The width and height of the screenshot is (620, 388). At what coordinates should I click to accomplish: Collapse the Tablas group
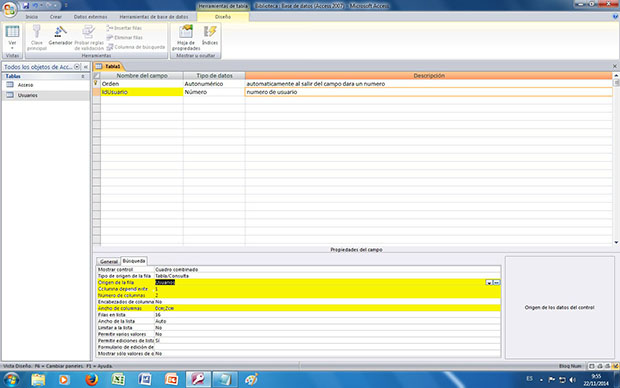[83, 76]
